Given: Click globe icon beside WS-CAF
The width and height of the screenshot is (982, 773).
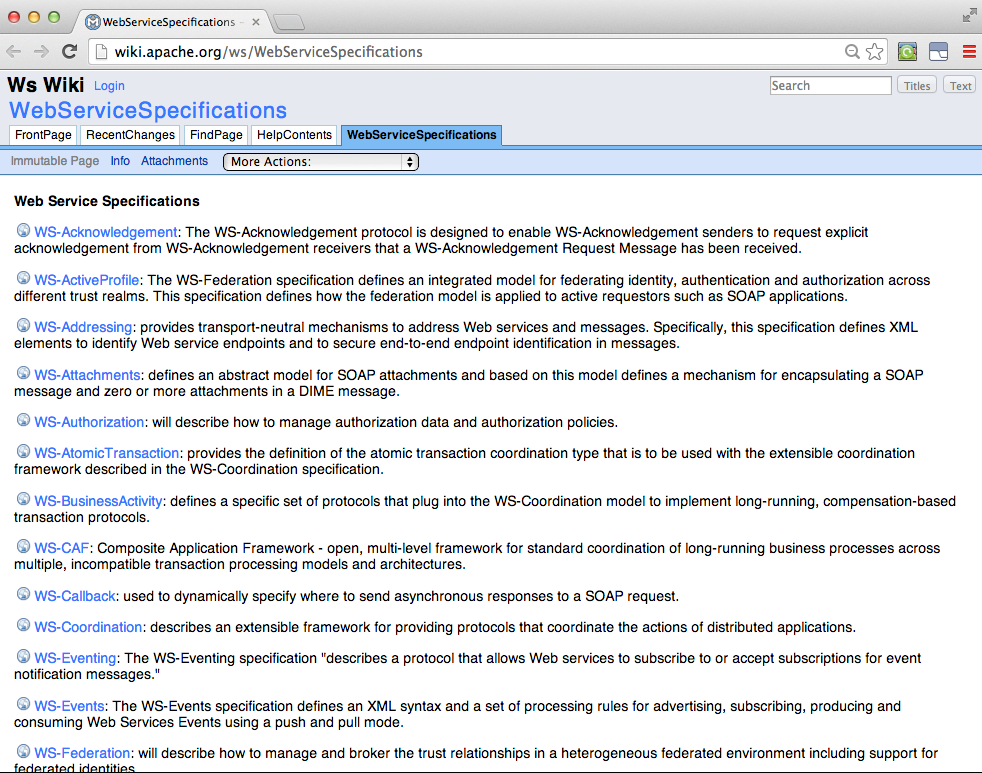Looking at the screenshot, I should tap(23, 546).
